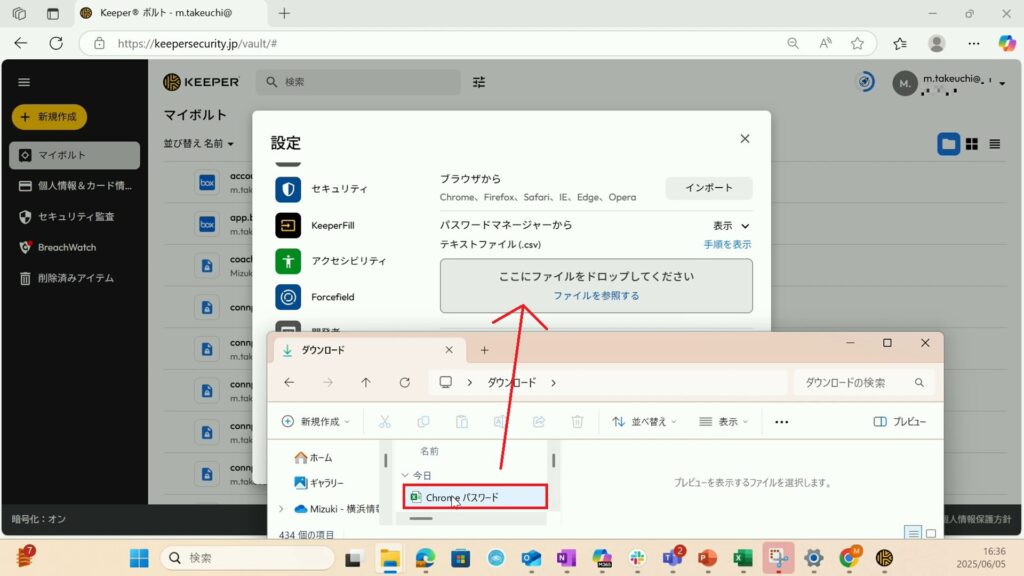Collapse the 今日 group in Explorer

(x=405, y=475)
